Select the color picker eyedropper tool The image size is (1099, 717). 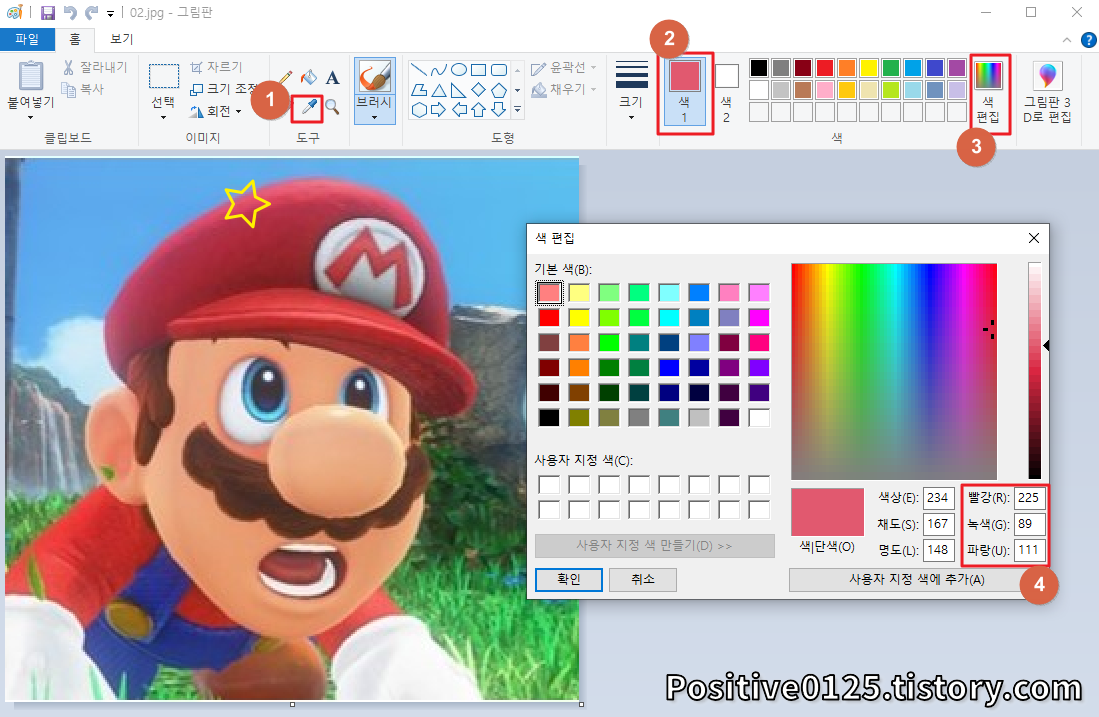[308, 107]
